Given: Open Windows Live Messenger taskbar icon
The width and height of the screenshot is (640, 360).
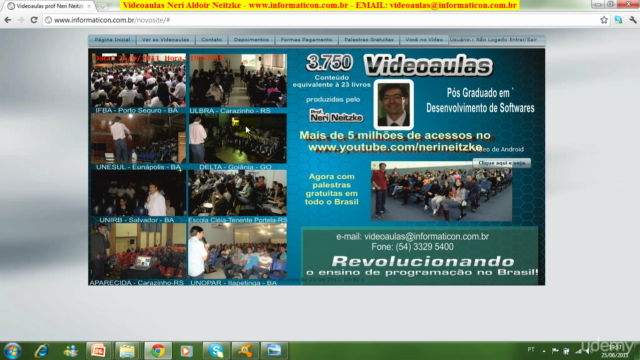Looking at the screenshot, I should 70,351.
